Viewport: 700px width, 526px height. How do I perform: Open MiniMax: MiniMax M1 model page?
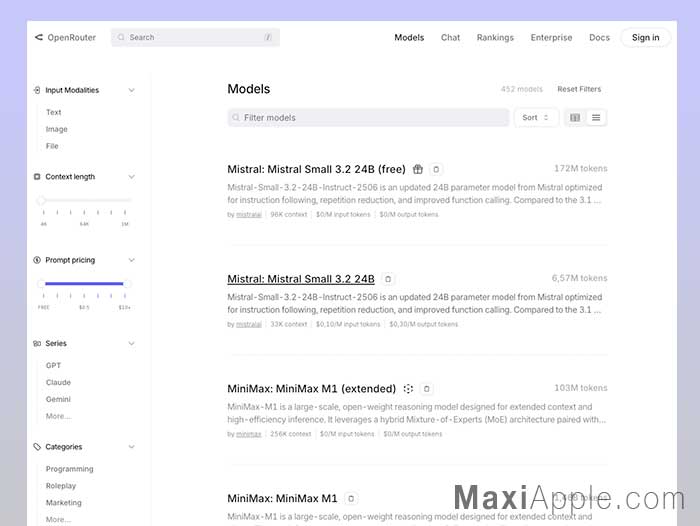[x=282, y=499]
